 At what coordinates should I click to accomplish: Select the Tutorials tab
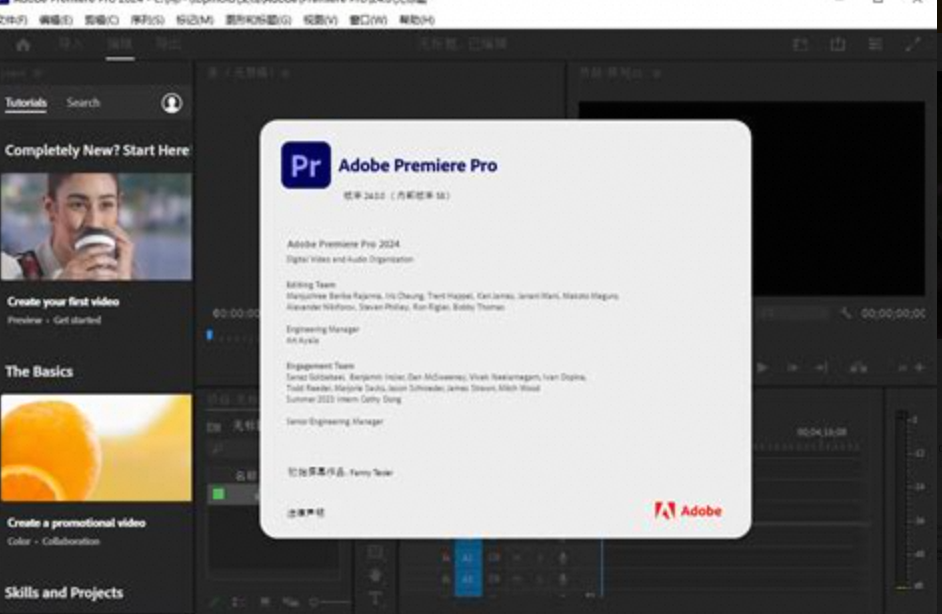pos(26,103)
